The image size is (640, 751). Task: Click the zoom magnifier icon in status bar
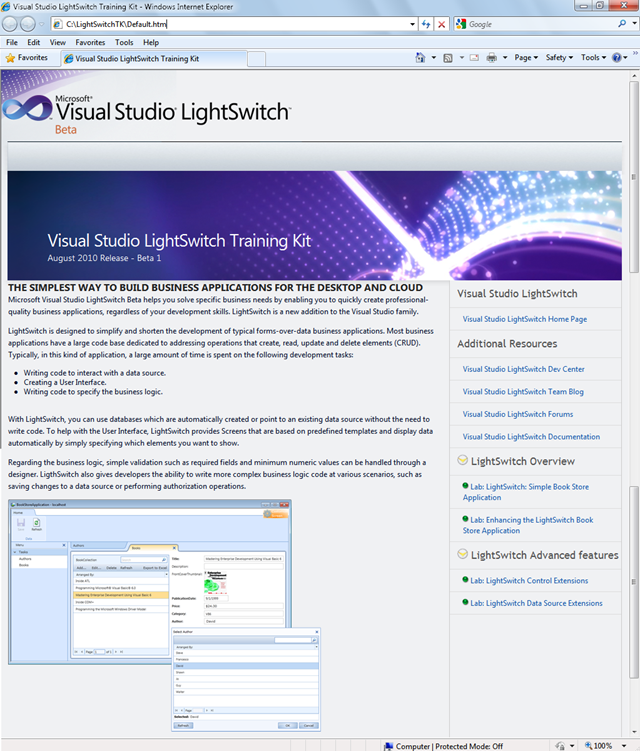coord(588,745)
